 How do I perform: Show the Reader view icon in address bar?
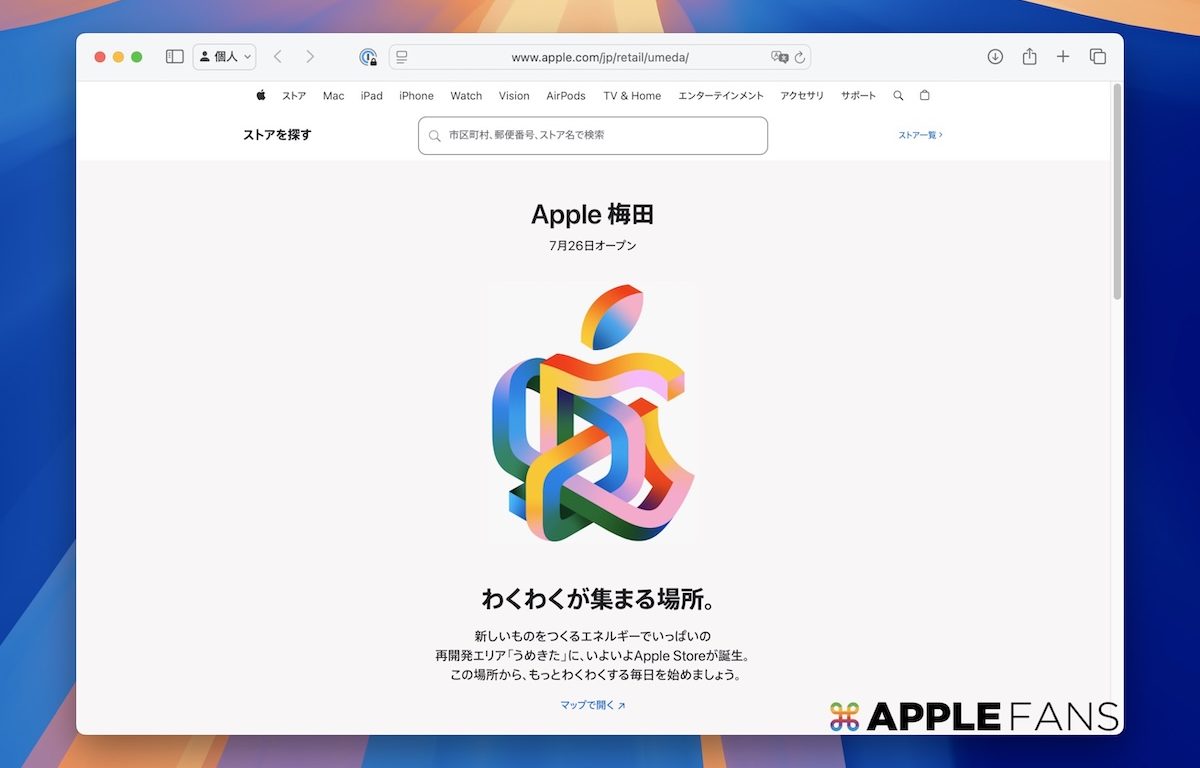[402, 58]
